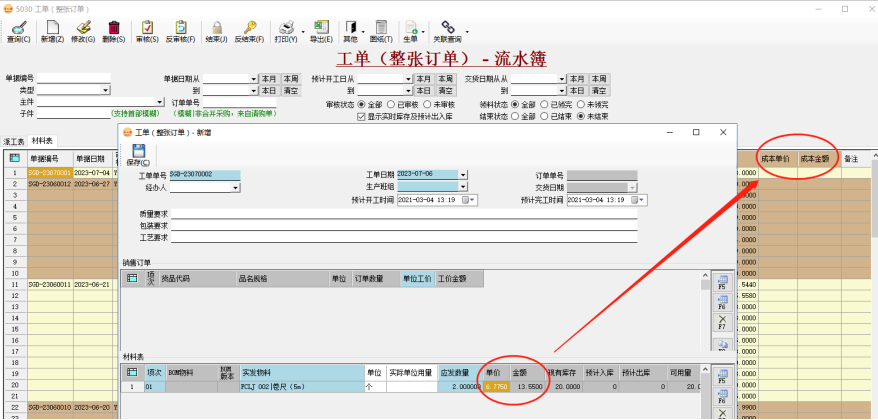Image resolution: width=878 pixels, height=420 pixels.
Task: Open the 预计开工日从 date dropdown
Action: [408, 79]
